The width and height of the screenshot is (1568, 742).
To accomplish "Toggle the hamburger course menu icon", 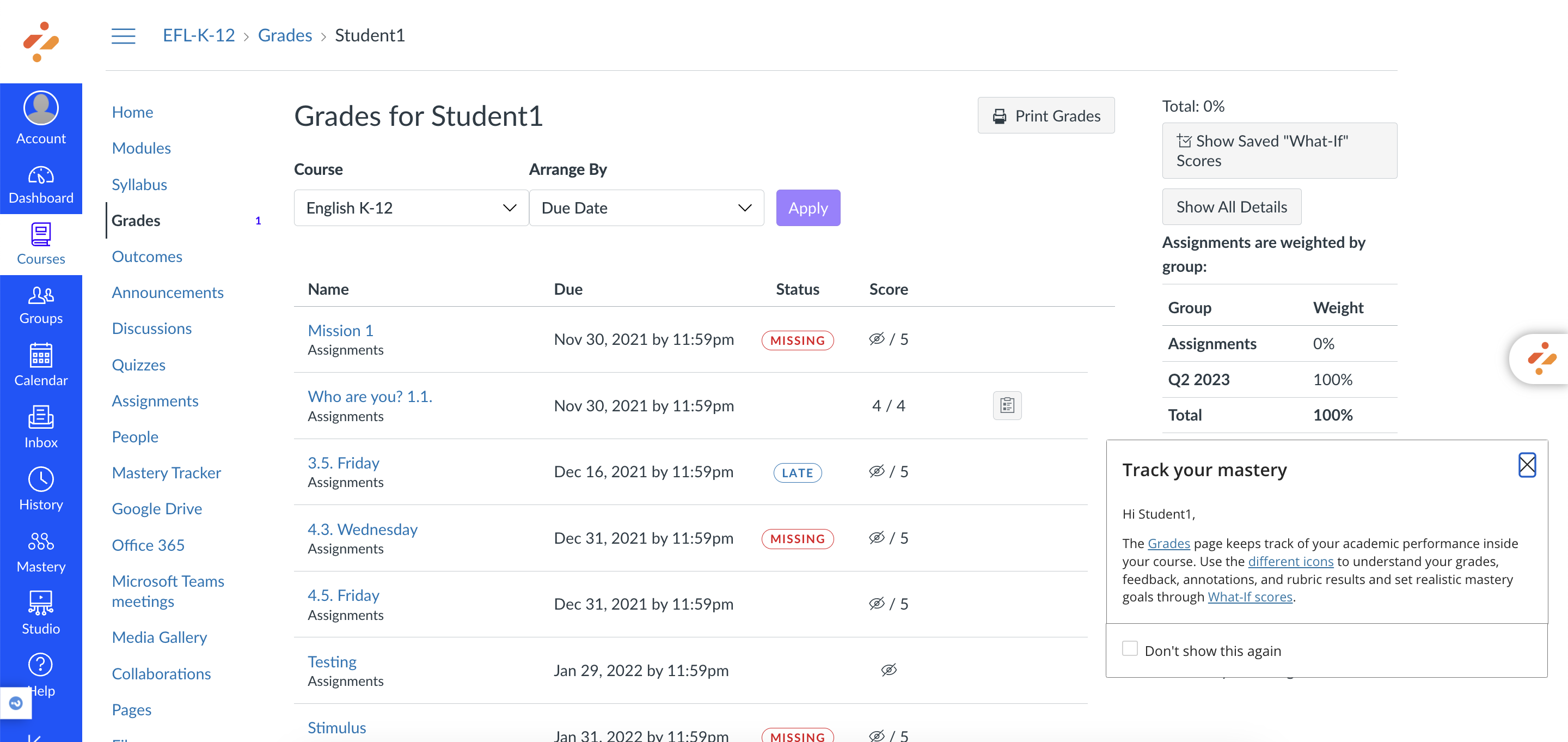I will click(x=123, y=35).
